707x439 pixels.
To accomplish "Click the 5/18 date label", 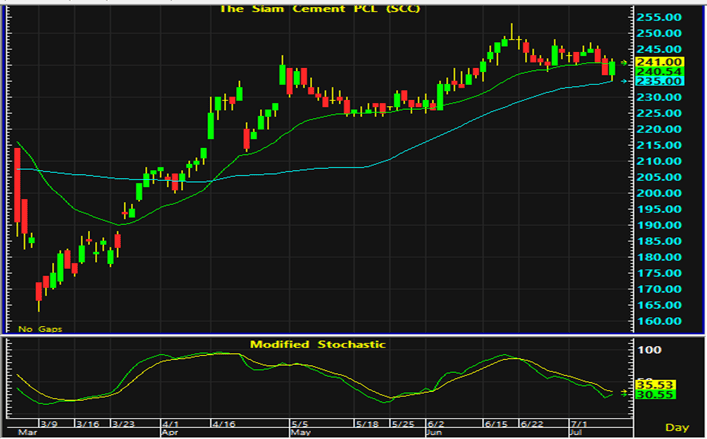I will [367, 424].
